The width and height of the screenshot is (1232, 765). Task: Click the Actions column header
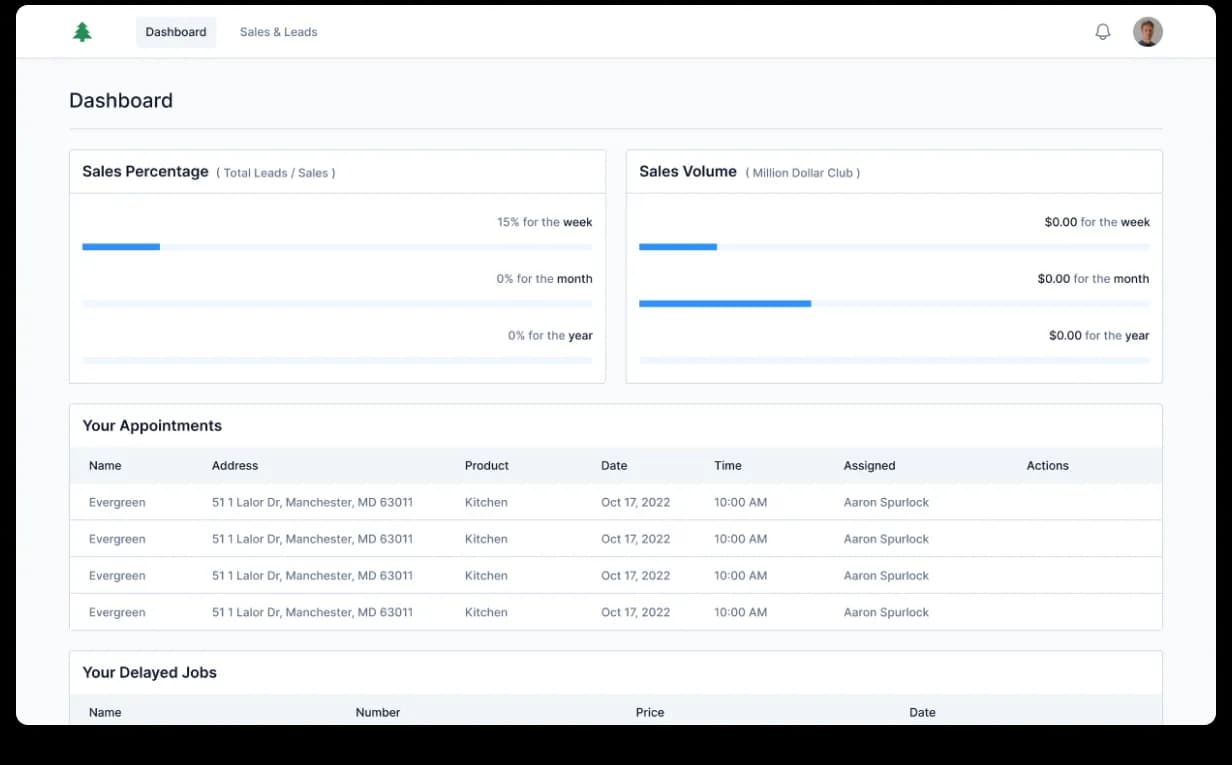click(1048, 466)
